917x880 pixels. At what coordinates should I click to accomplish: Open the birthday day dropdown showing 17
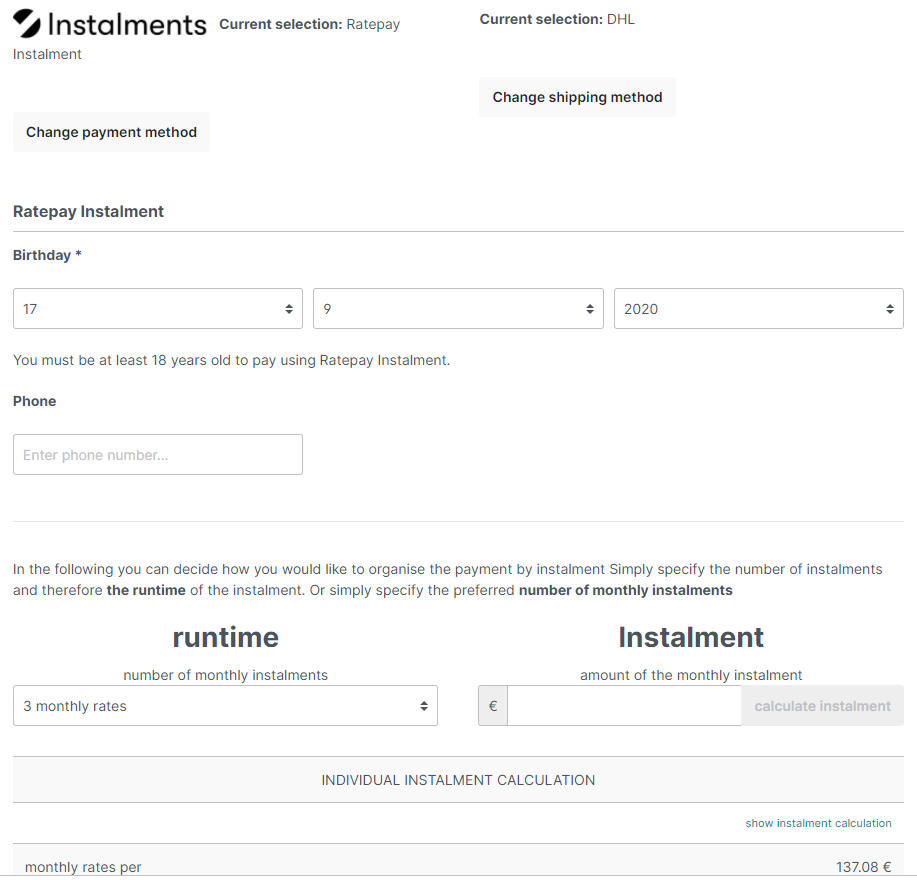point(158,309)
